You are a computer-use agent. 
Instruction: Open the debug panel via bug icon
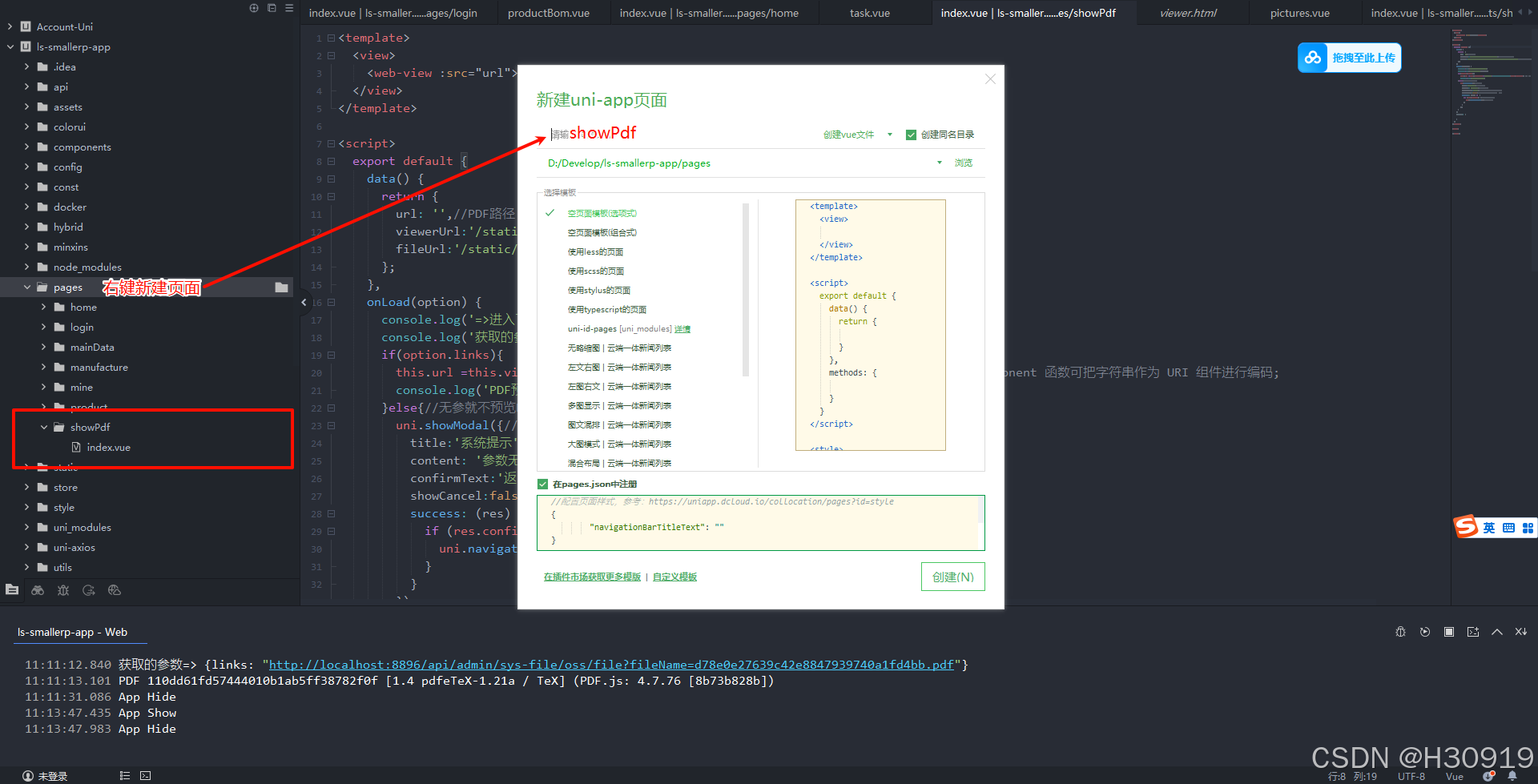click(x=63, y=591)
